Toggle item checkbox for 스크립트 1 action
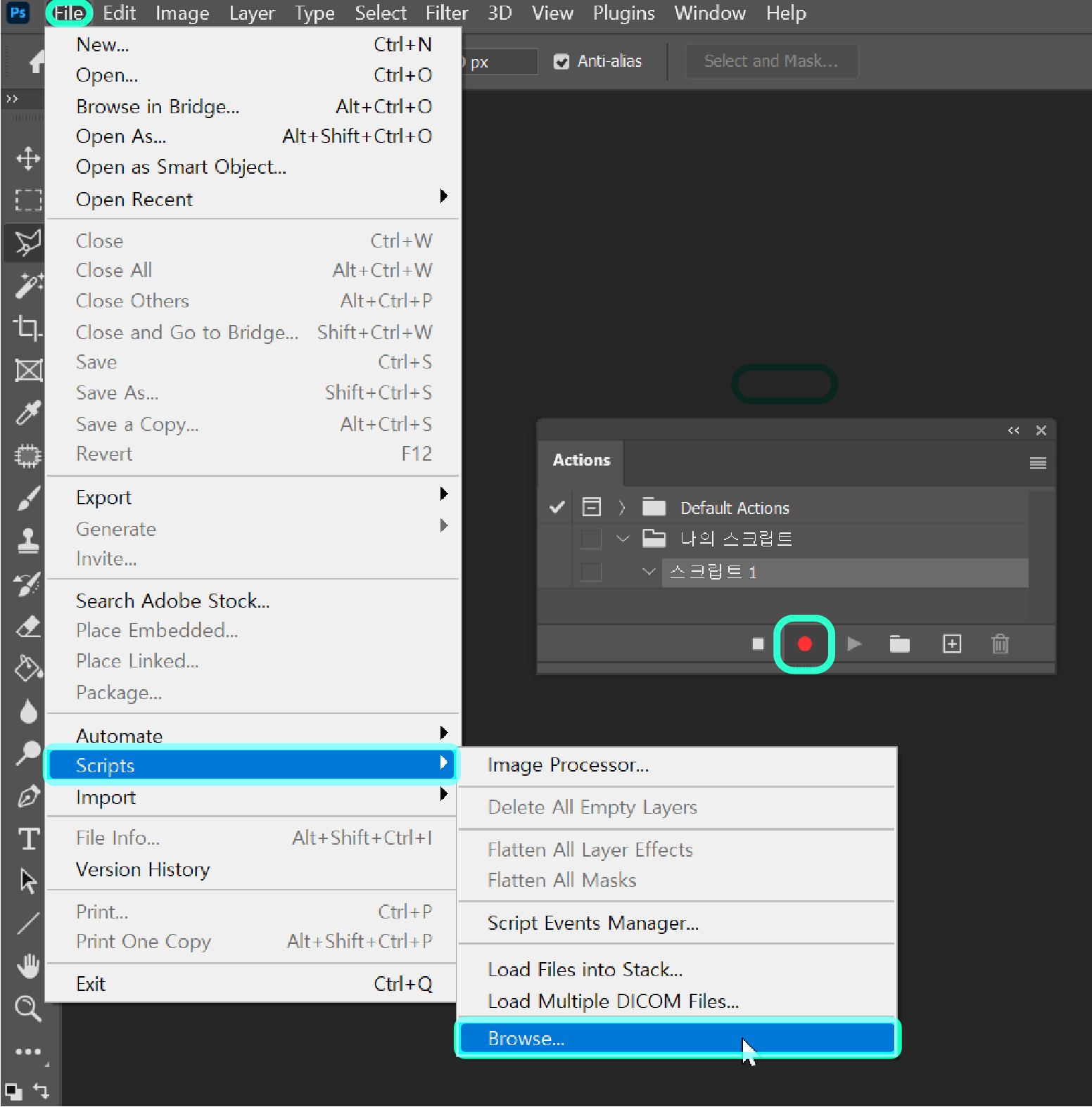The image size is (1092, 1107). click(591, 572)
